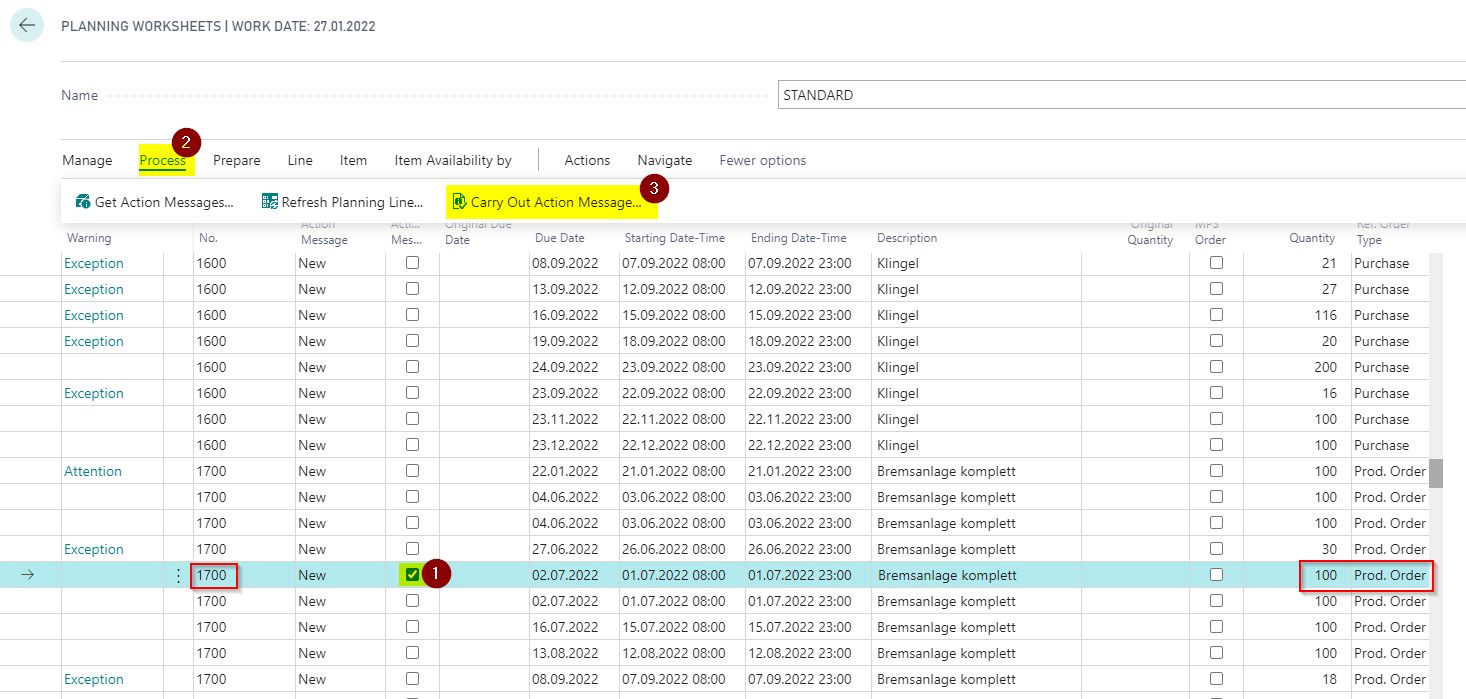Click the vertical scrollbar thumb
The image size is (1466, 699).
point(1436,473)
